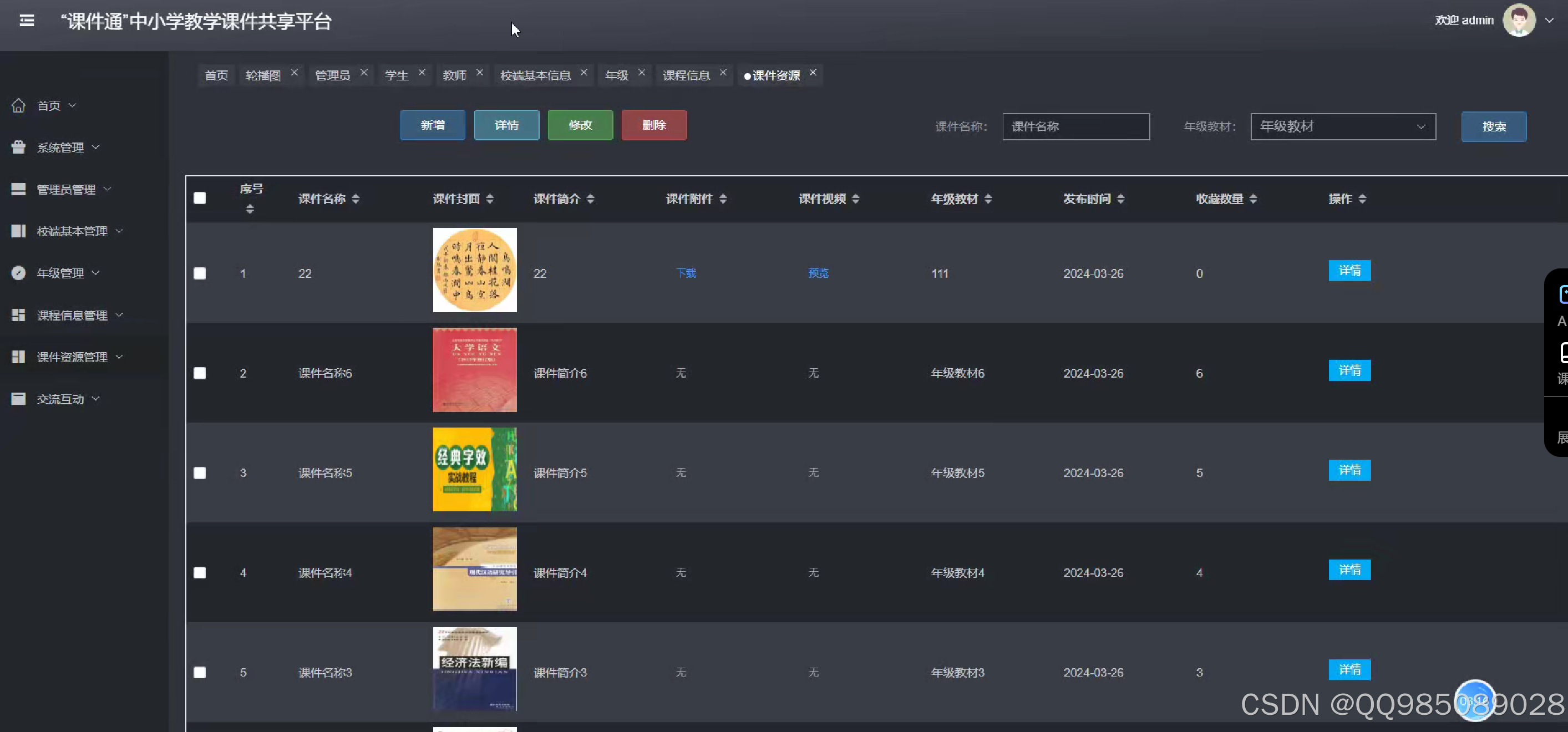
Task: Select the 首页 home icon in sidebar
Action: [x=18, y=105]
